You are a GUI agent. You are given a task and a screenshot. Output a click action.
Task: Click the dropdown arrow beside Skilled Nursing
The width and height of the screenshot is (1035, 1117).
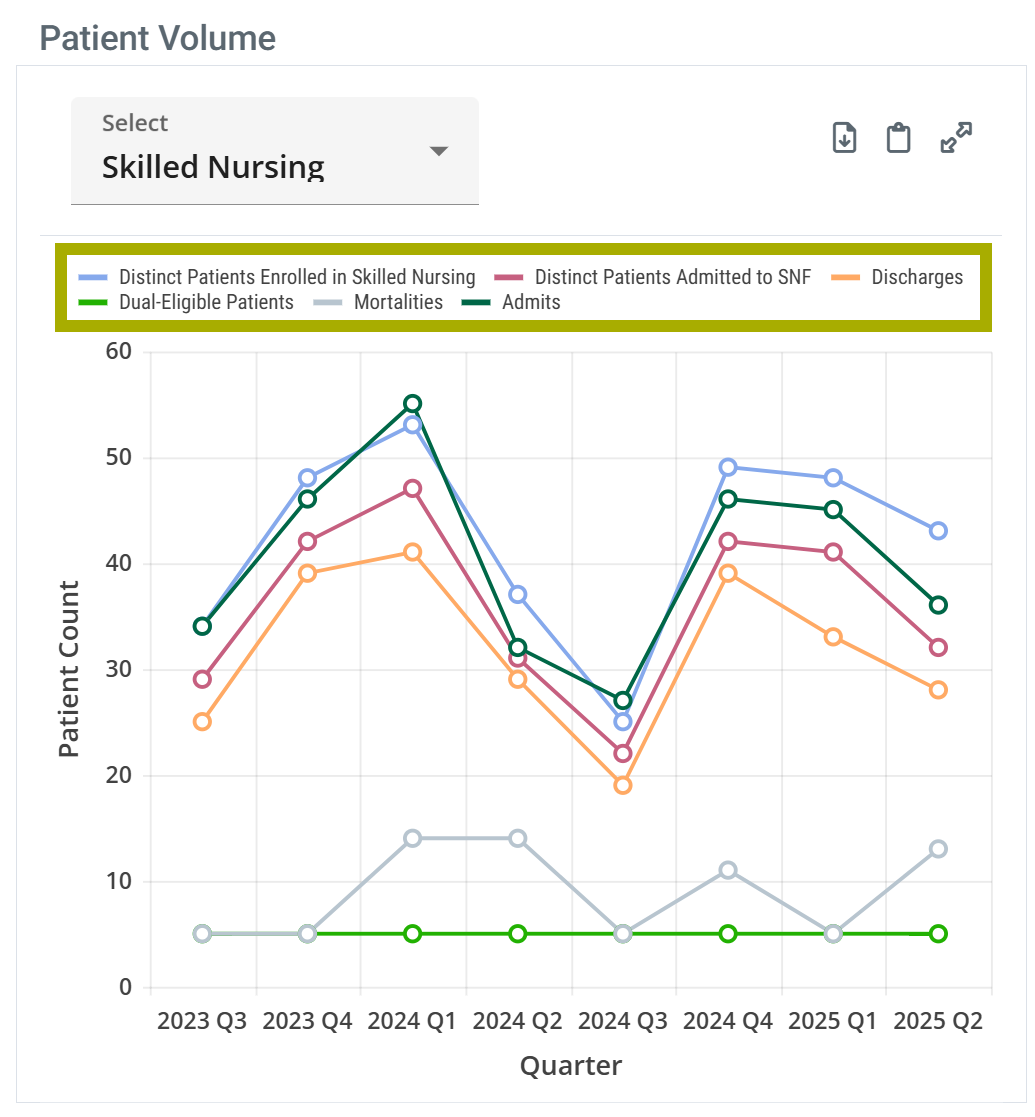pos(438,151)
